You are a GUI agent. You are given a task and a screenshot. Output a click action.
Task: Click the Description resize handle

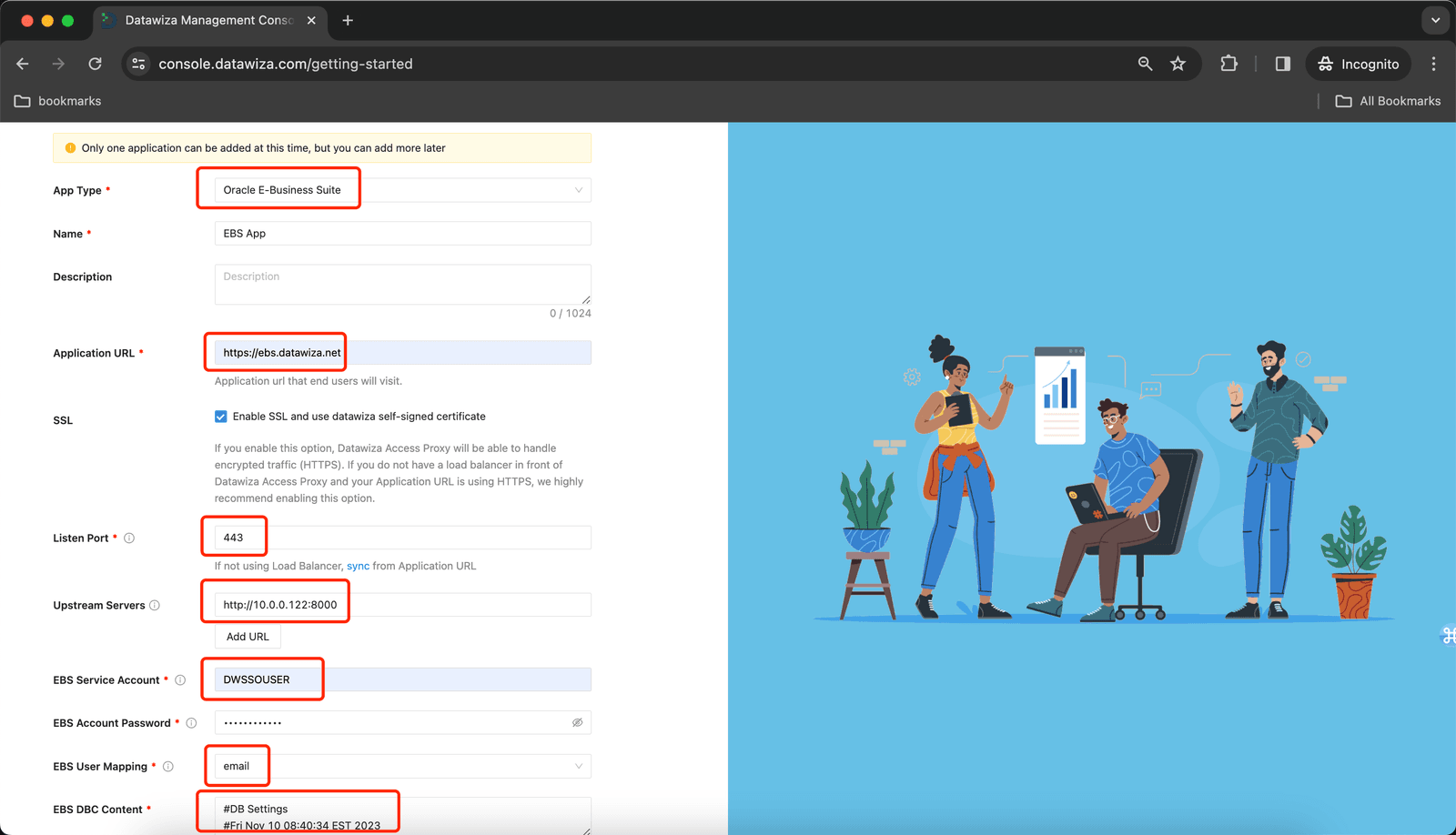[x=586, y=299]
